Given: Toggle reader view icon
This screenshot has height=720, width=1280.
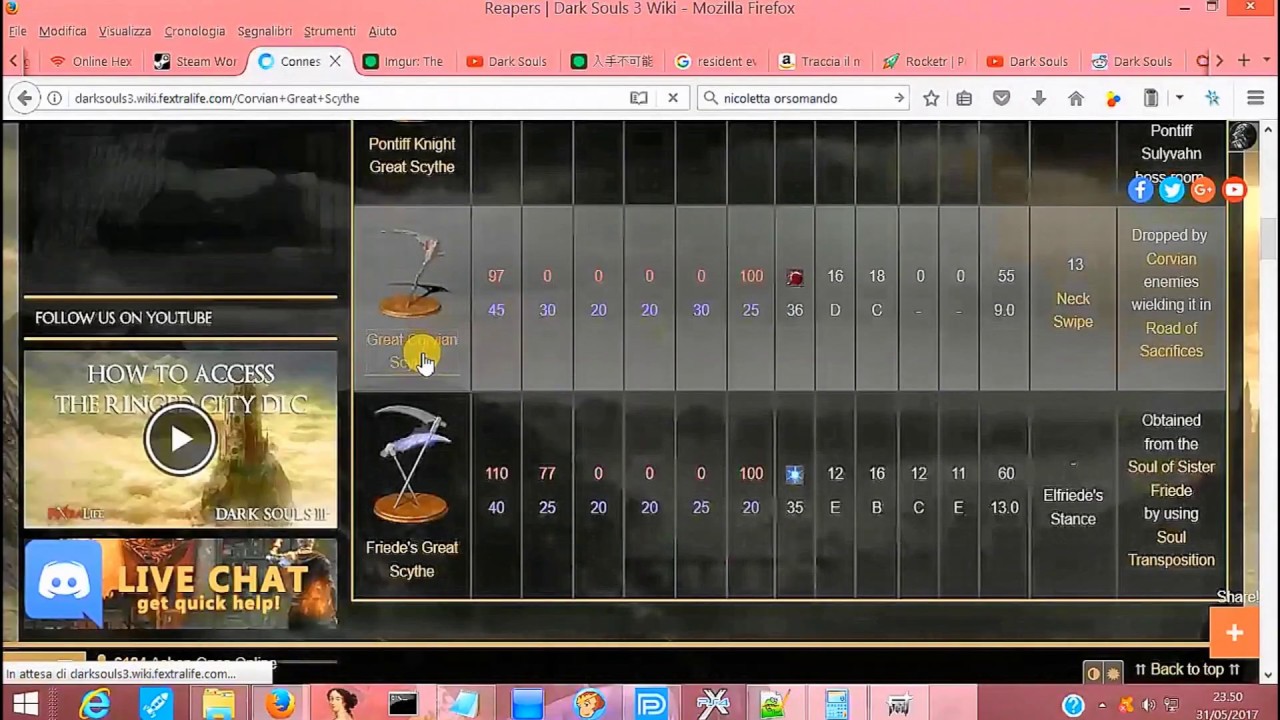Looking at the screenshot, I should tap(638, 98).
